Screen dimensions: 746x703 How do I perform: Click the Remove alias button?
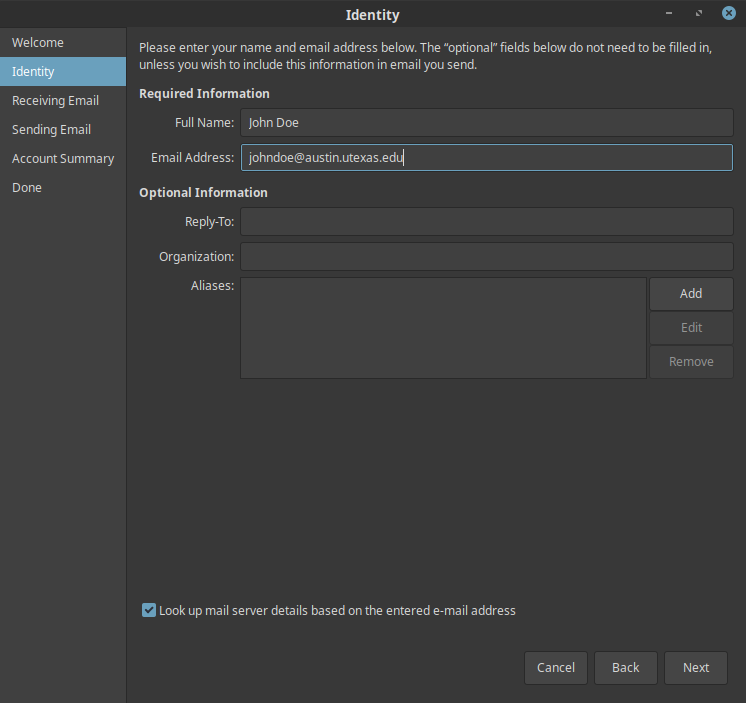(x=691, y=362)
